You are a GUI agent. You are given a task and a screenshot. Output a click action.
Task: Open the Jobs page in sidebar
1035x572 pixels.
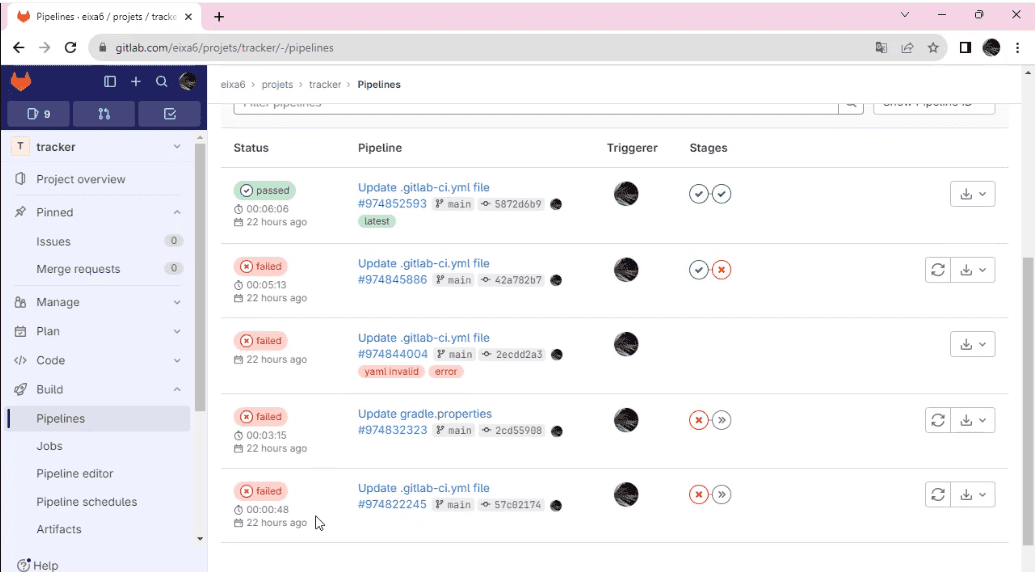(x=50, y=446)
